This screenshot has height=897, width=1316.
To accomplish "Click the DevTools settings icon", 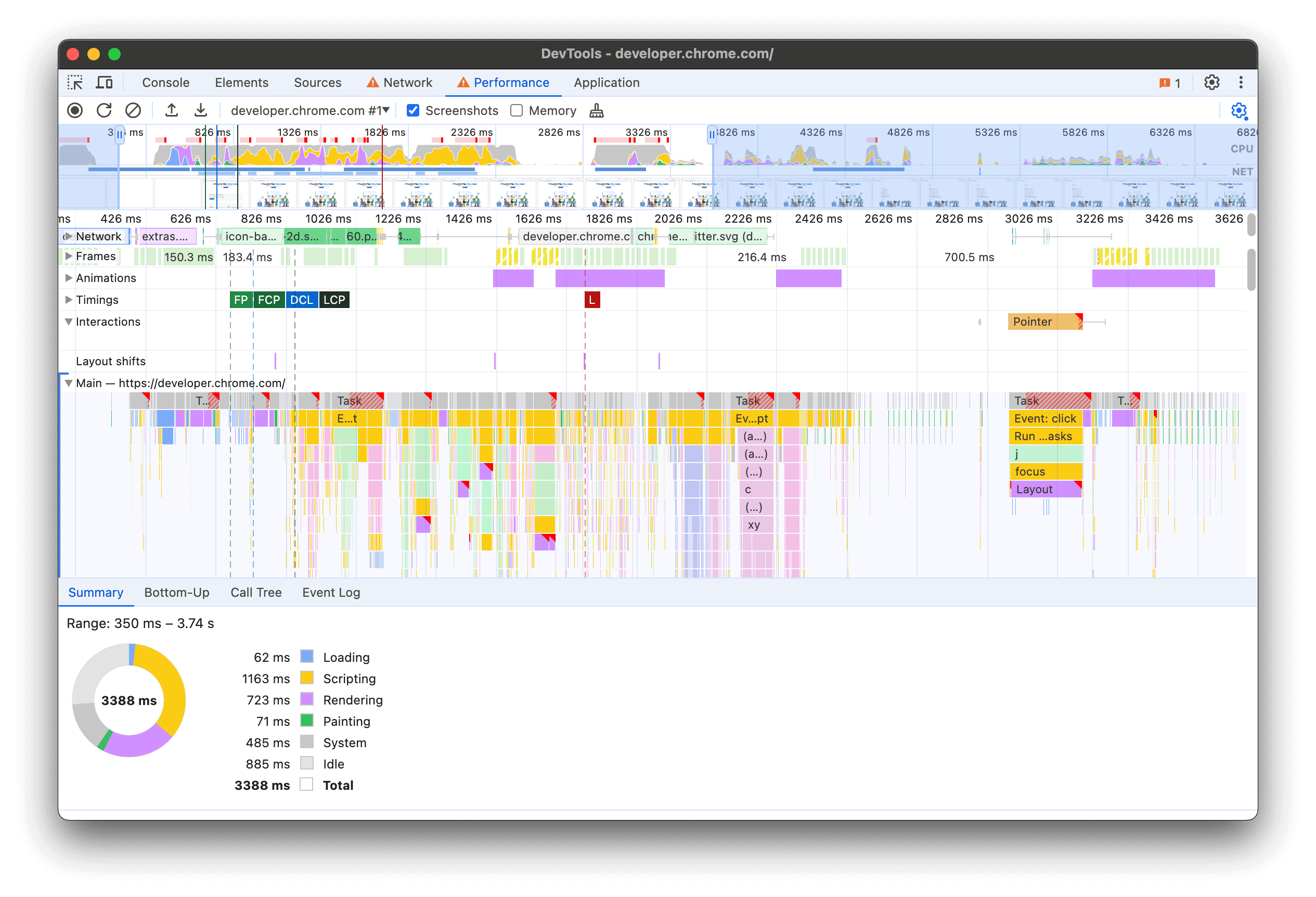I will click(x=1213, y=82).
